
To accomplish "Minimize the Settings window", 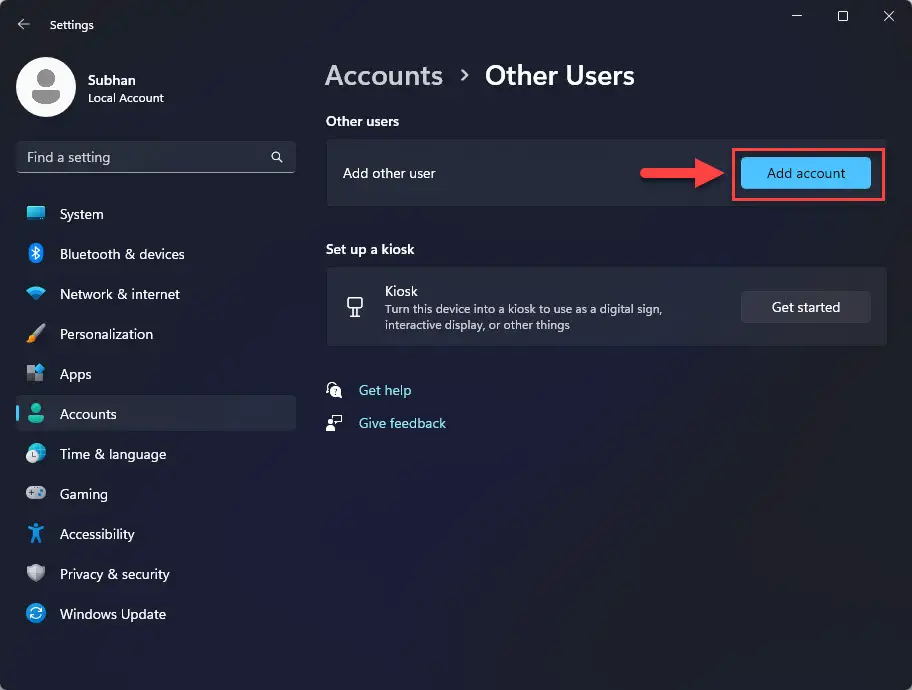I will (797, 16).
